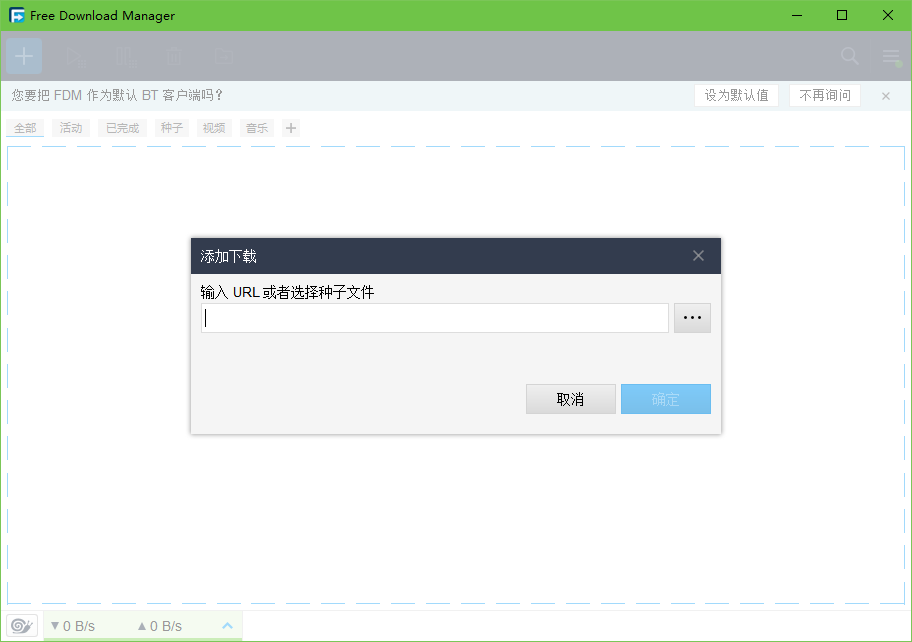The image size is (912, 642).
Task: Open the downloads folder icon
Action: tap(223, 56)
